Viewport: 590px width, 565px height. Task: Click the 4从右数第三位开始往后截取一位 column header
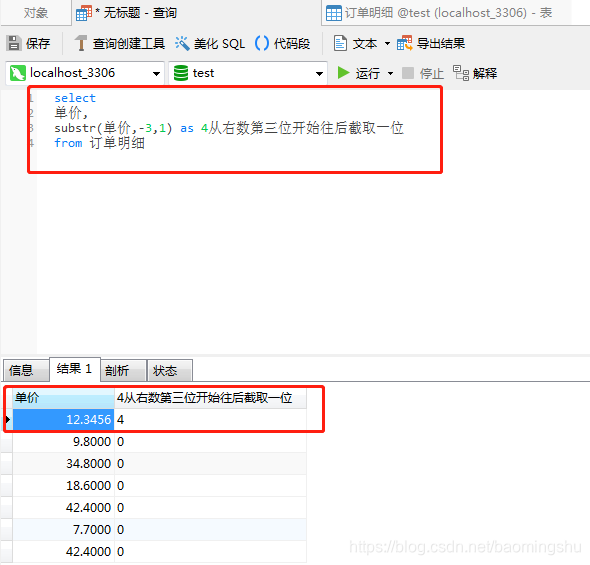tap(210, 398)
